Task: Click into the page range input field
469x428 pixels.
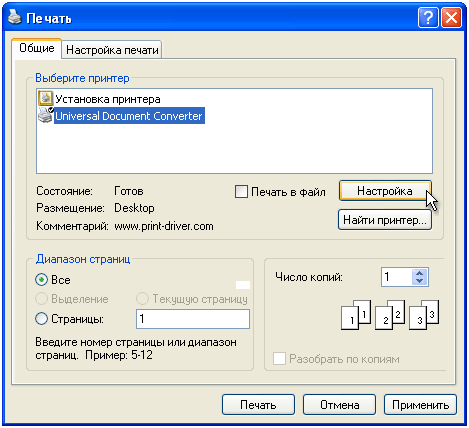Action: point(193,319)
